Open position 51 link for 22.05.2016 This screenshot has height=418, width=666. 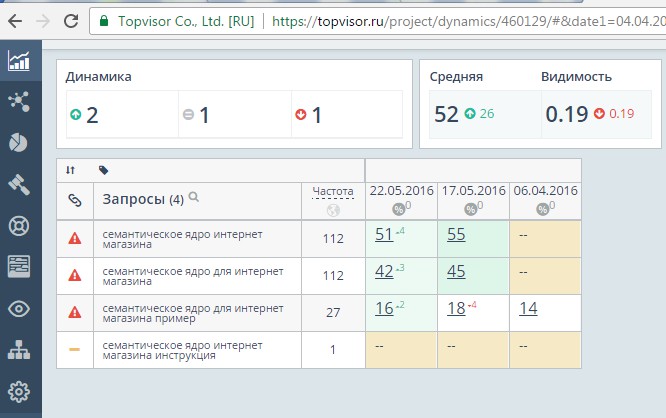pyautogui.click(x=384, y=234)
